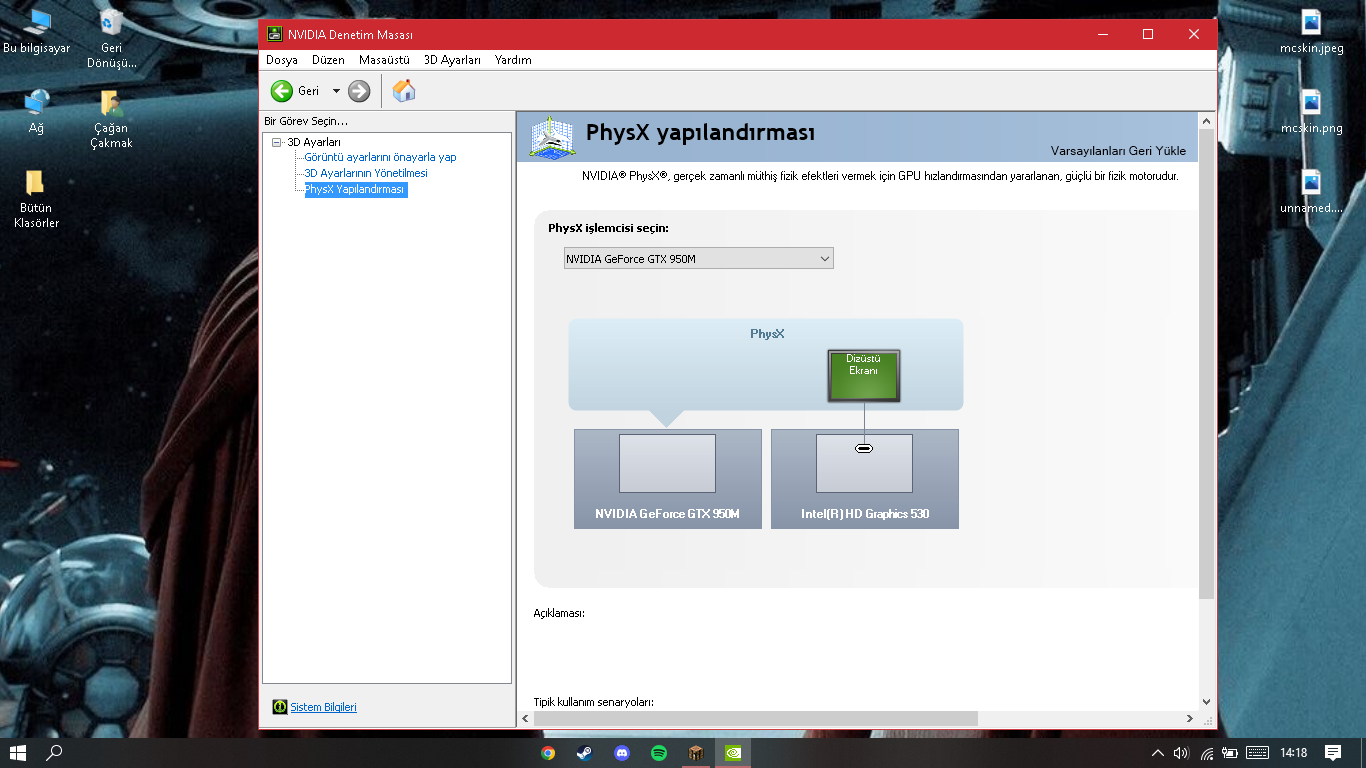The height and width of the screenshot is (768, 1366).
Task: Open the volume control in system tray
Action: [1181, 753]
